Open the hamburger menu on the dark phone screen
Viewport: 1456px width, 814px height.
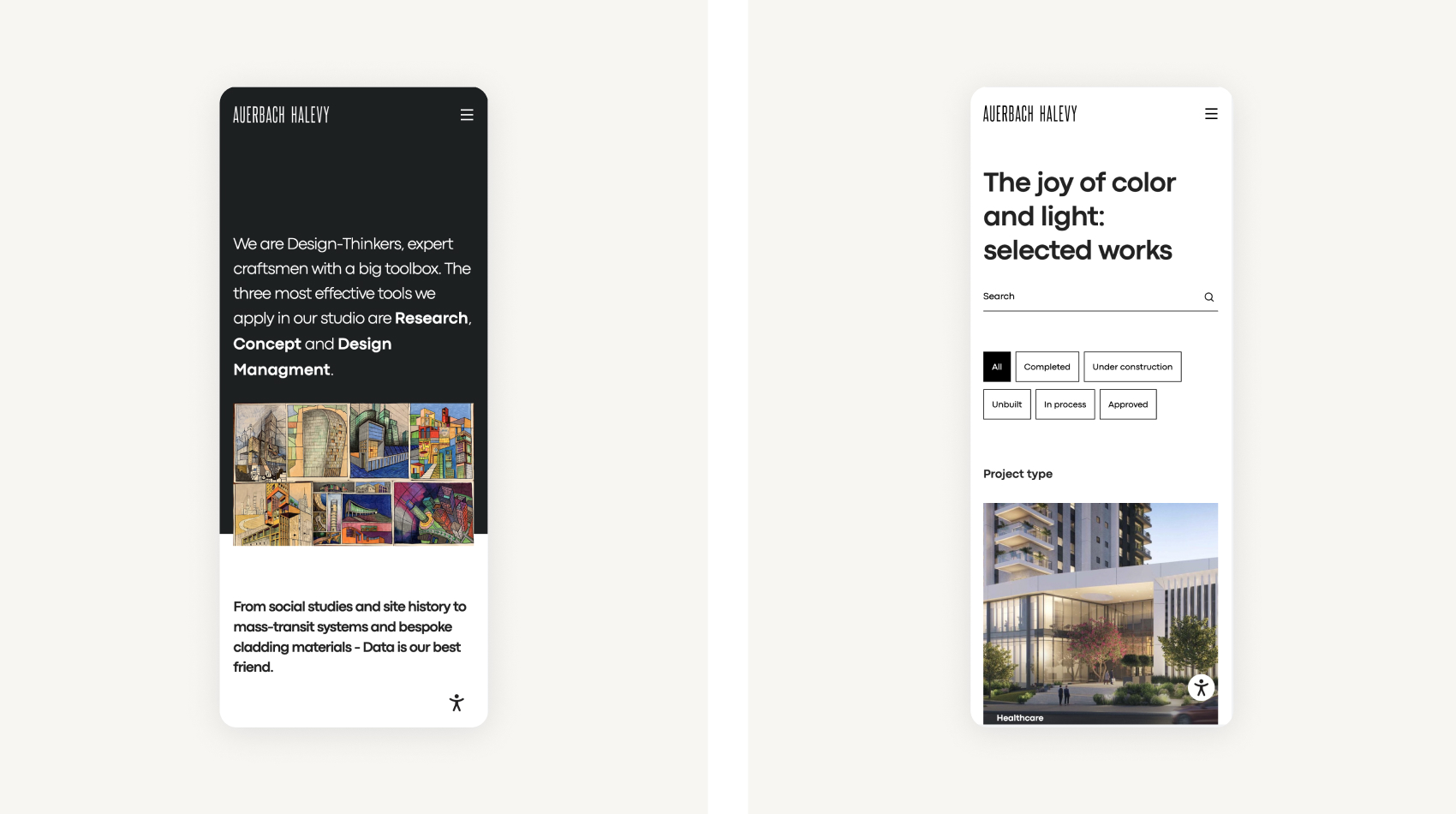pyautogui.click(x=467, y=115)
